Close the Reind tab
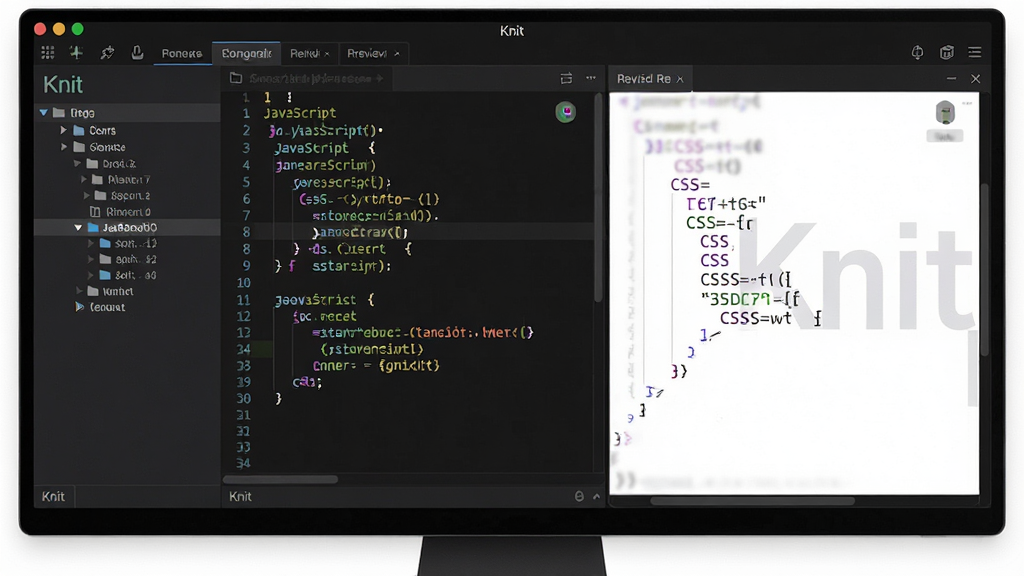1024x576 pixels. click(x=327, y=54)
